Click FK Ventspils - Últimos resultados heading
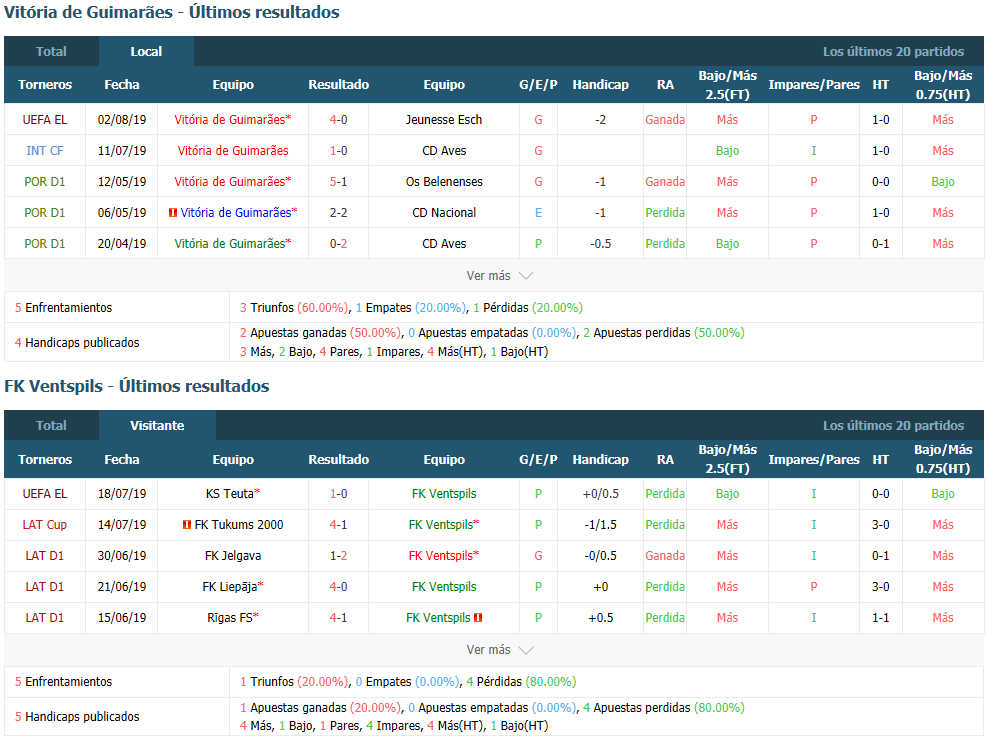The height and width of the screenshot is (739, 993). pyautogui.click(x=137, y=386)
